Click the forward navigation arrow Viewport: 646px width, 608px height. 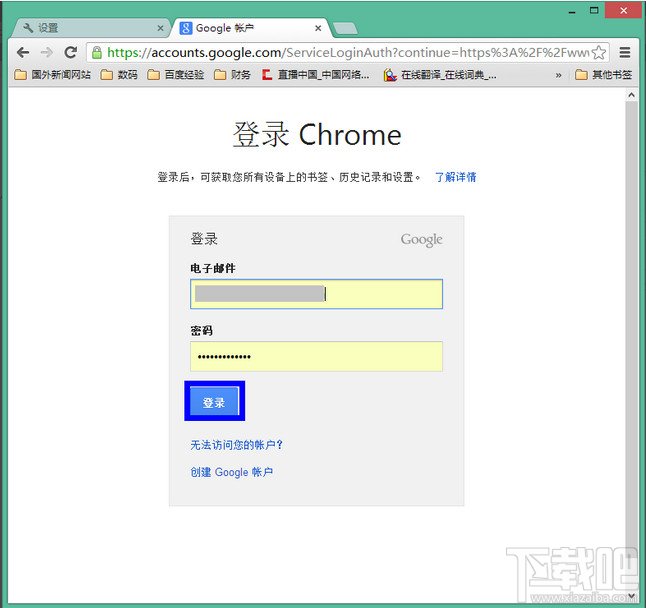click(x=47, y=52)
